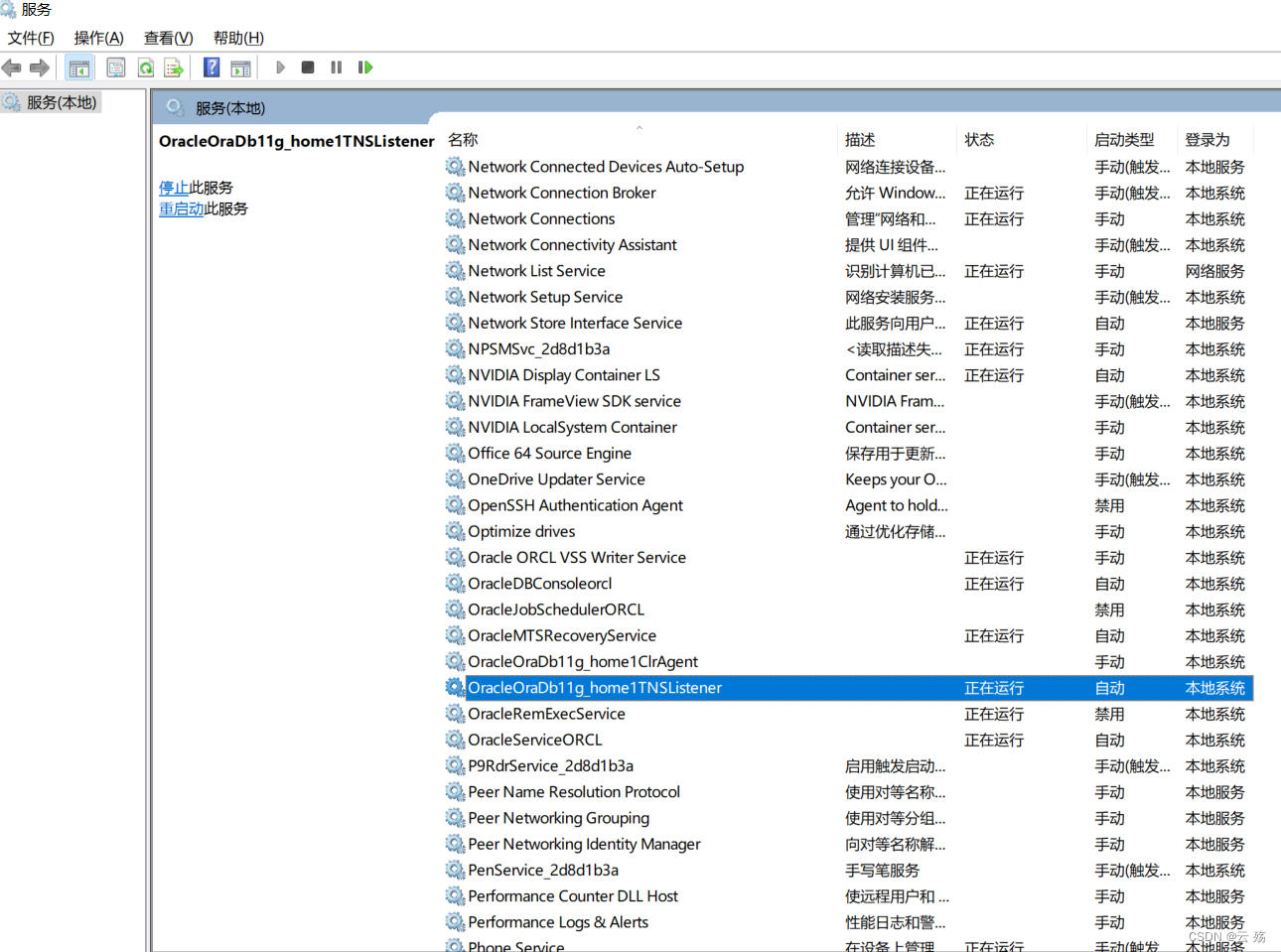The width and height of the screenshot is (1281, 952).
Task: Click the 停止 service link
Action: tap(174, 188)
